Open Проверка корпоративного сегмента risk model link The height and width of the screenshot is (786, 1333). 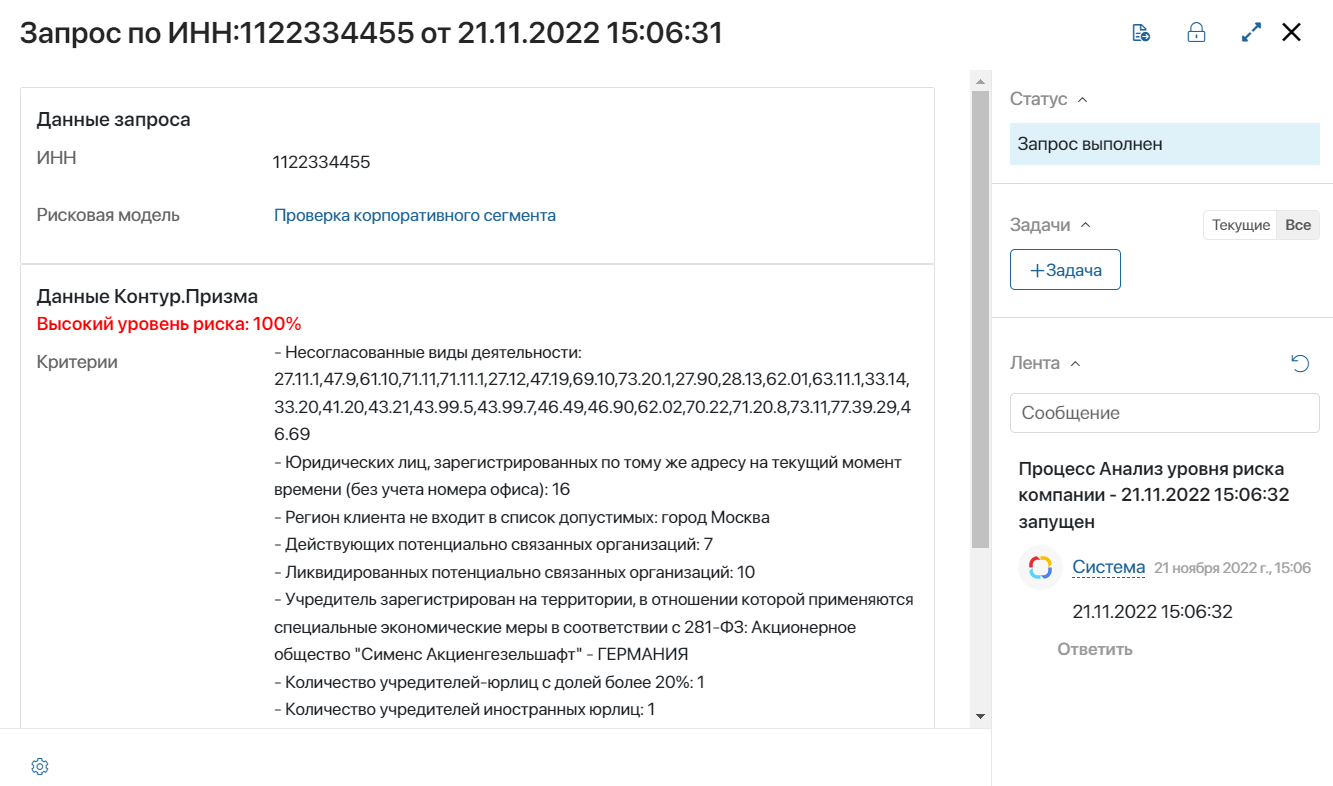(x=415, y=215)
